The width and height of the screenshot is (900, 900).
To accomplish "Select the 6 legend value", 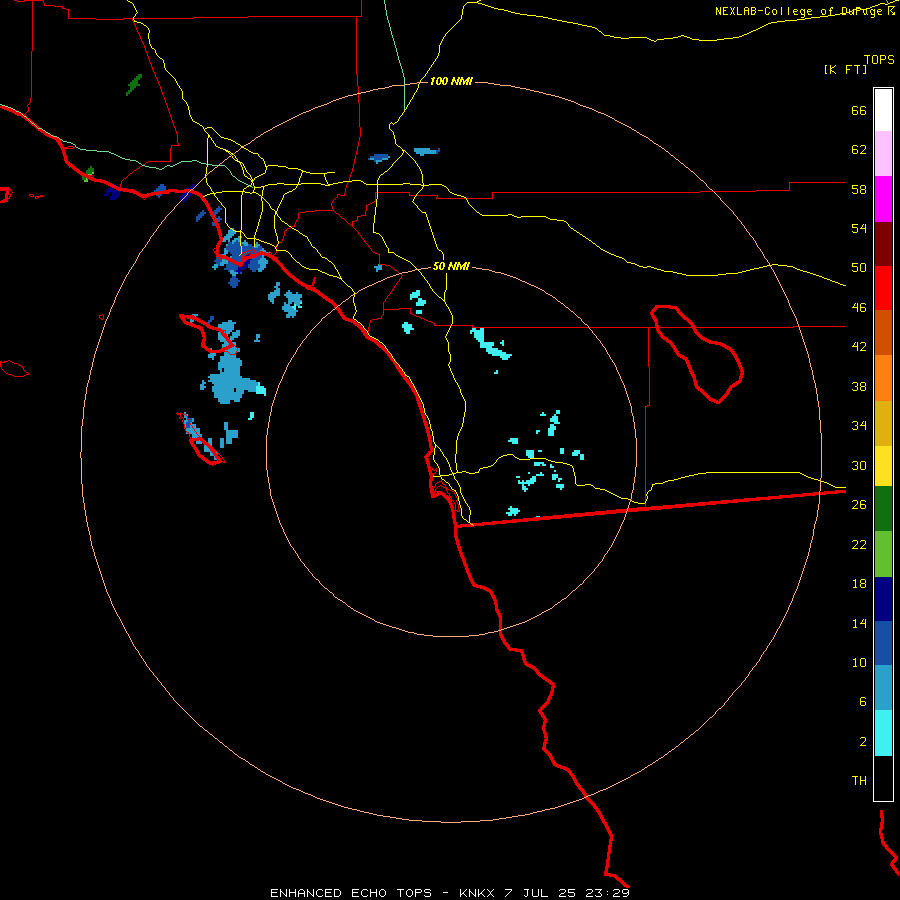I will 863,702.
